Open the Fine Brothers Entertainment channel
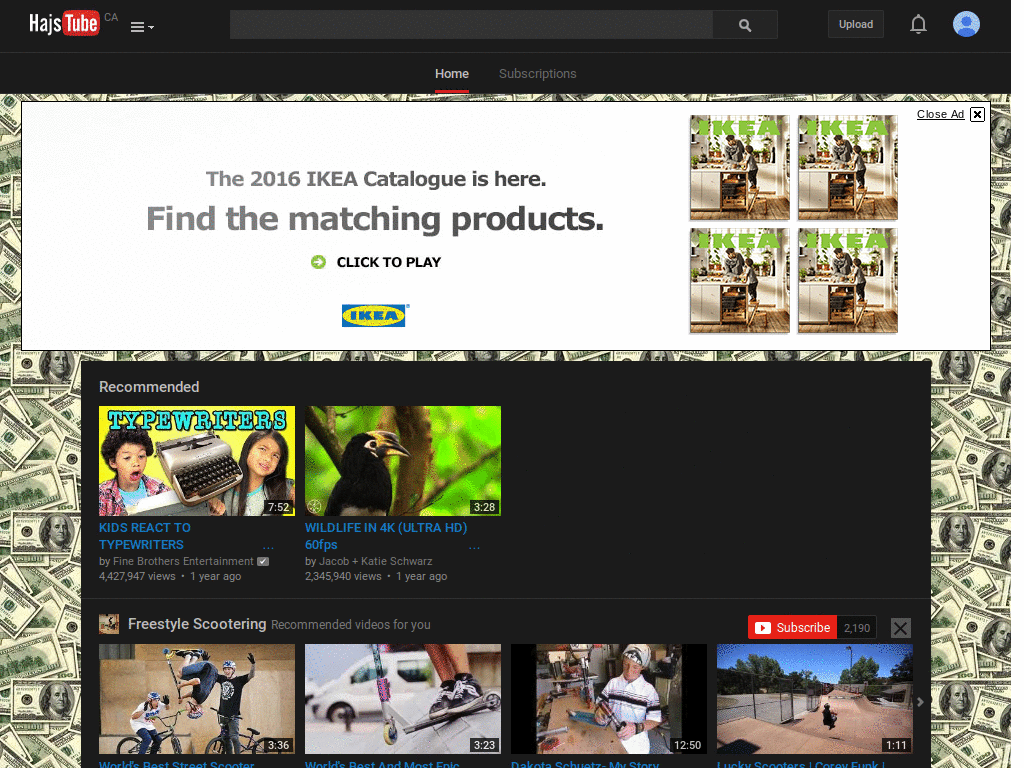Viewport: 1024px width, 768px height. 183,561
